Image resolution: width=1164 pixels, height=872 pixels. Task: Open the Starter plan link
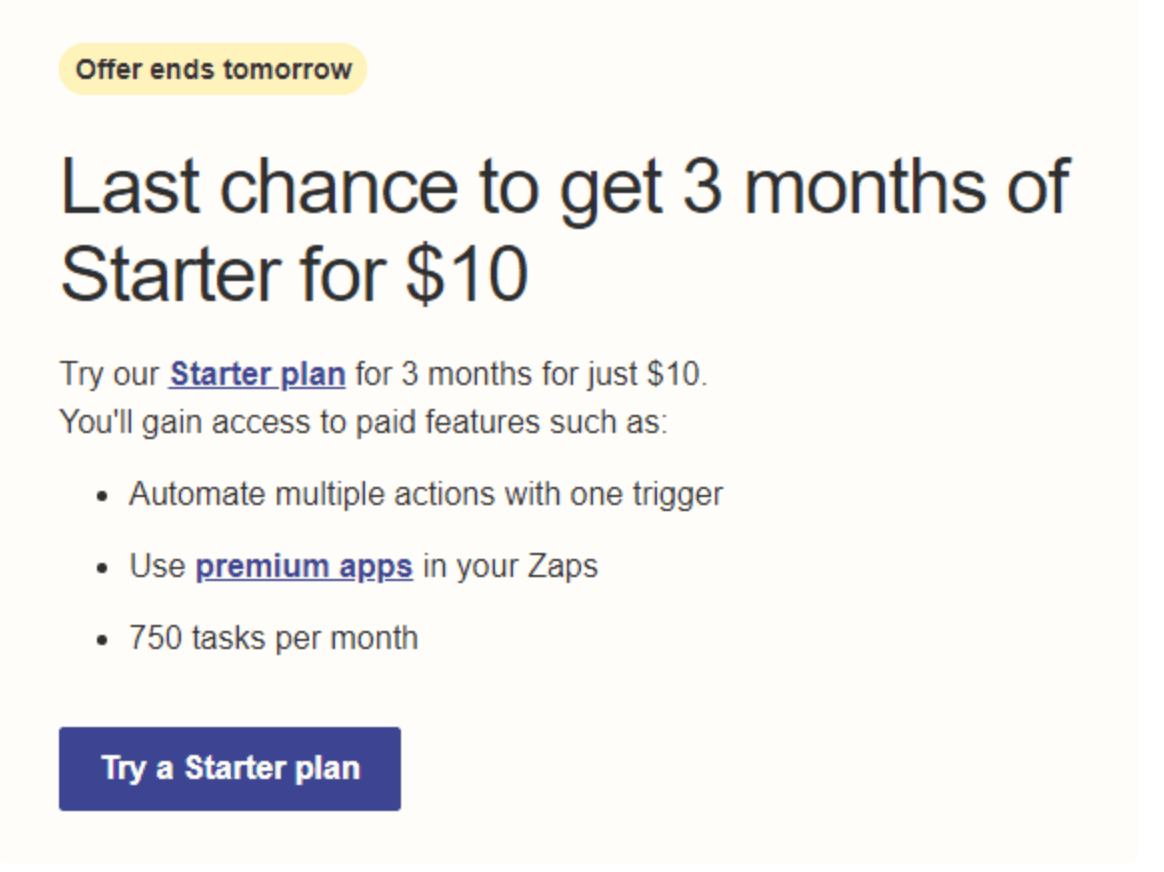tap(256, 374)
